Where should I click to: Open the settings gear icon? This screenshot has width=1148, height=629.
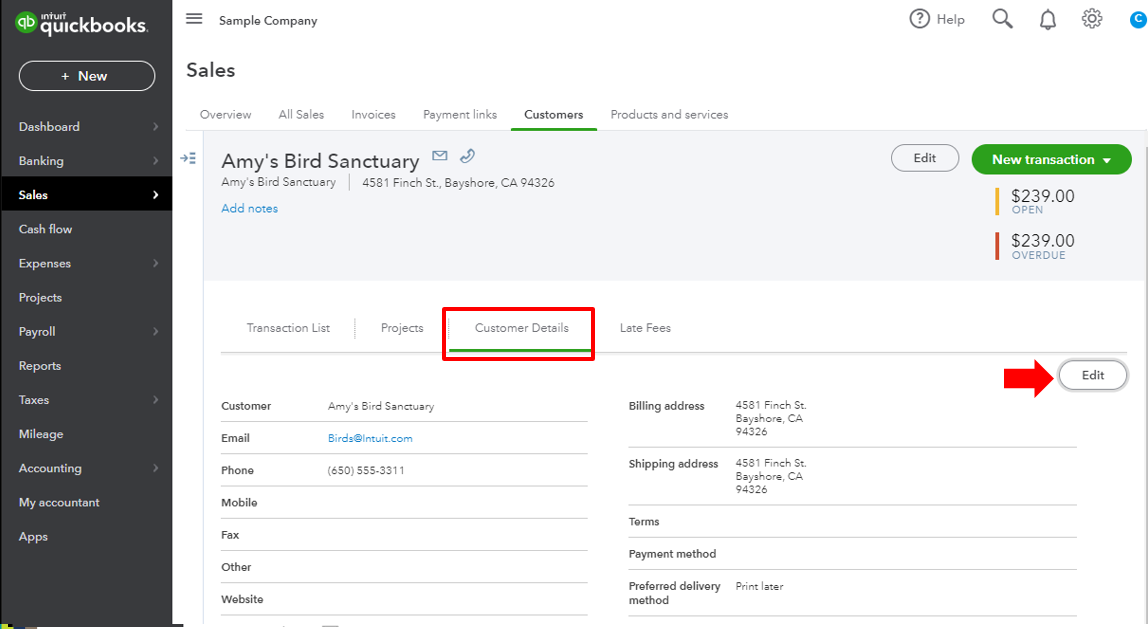click(1092, 19)
